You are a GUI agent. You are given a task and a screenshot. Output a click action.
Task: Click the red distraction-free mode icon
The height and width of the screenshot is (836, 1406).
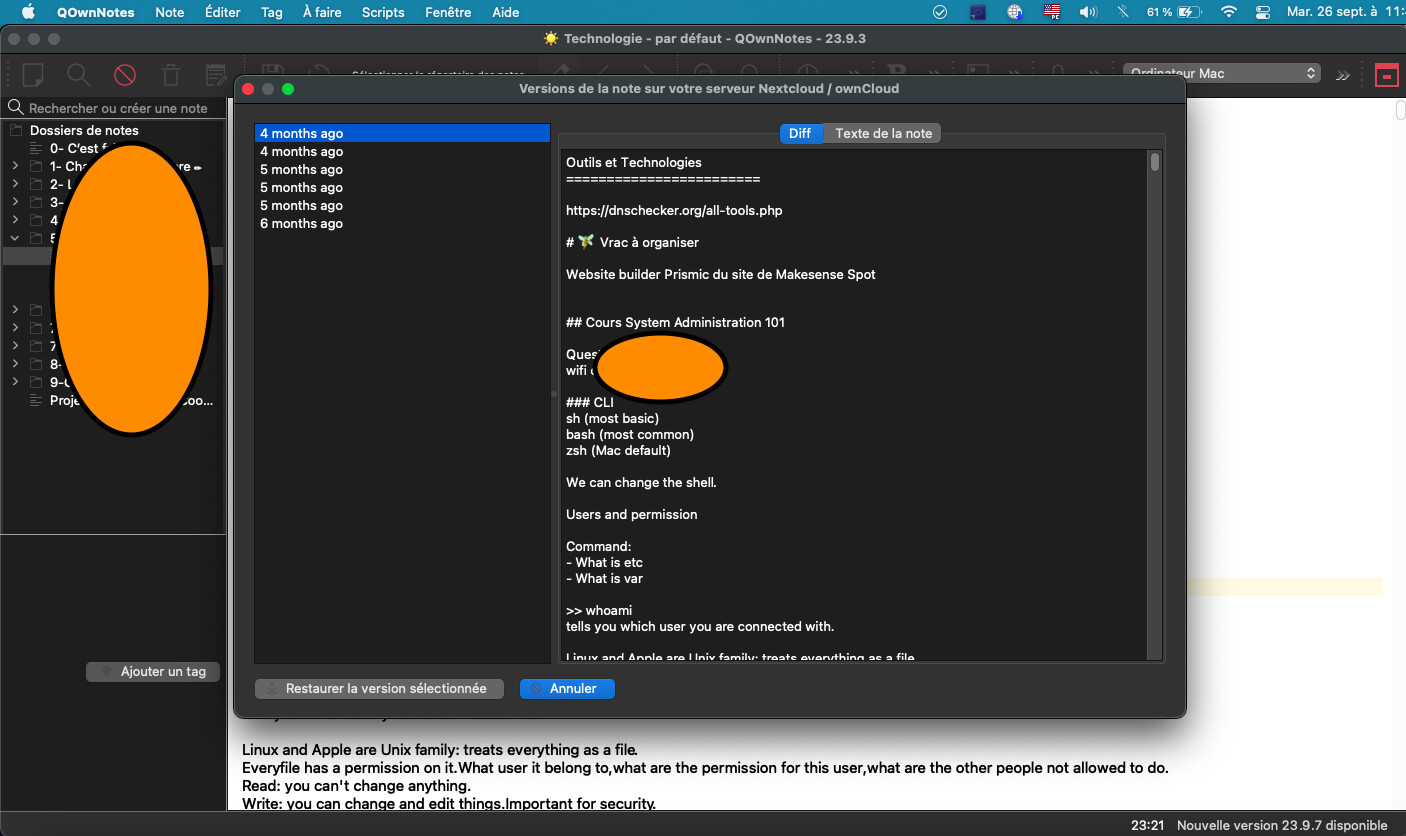(1386, 75)
